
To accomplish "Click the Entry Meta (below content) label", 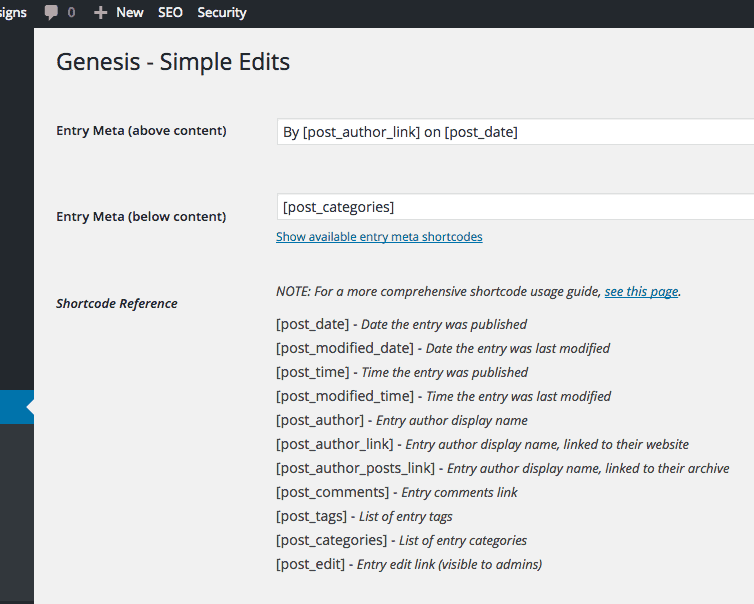I will click(141, 216).
